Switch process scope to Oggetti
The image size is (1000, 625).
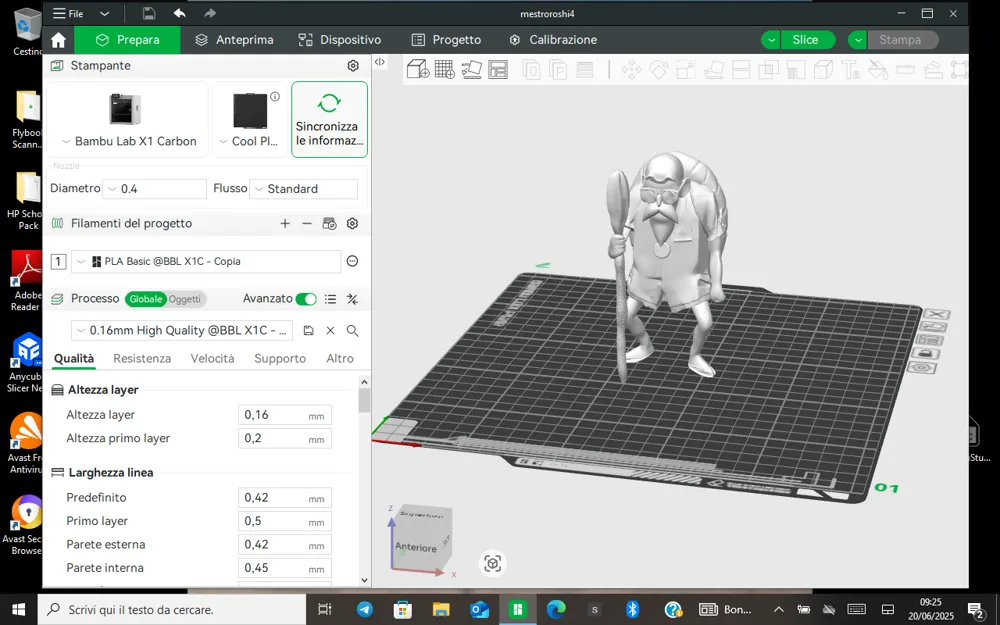coord(185,299)
